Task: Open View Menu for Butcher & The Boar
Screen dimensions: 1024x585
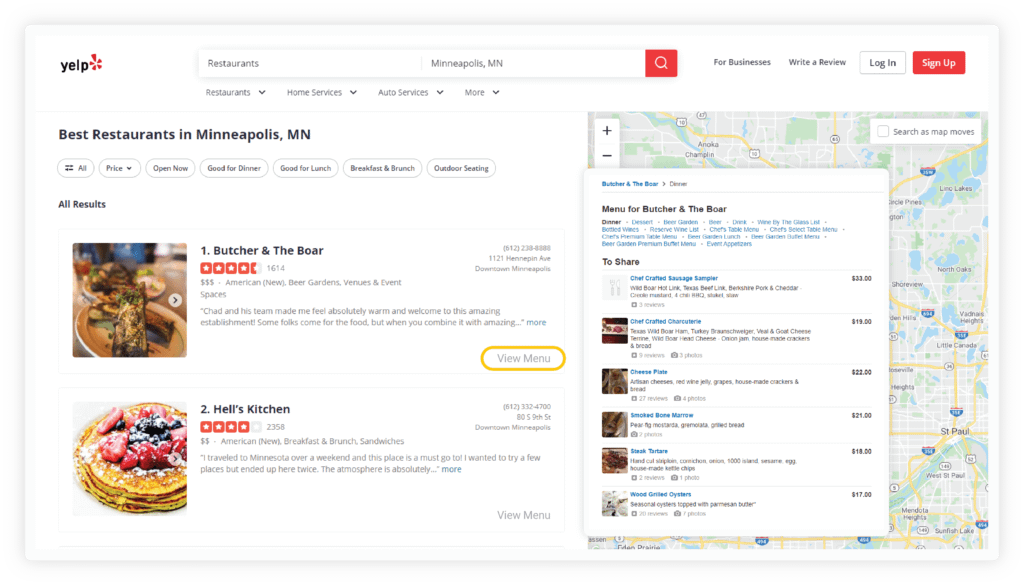Action: (x=523, y=358)
